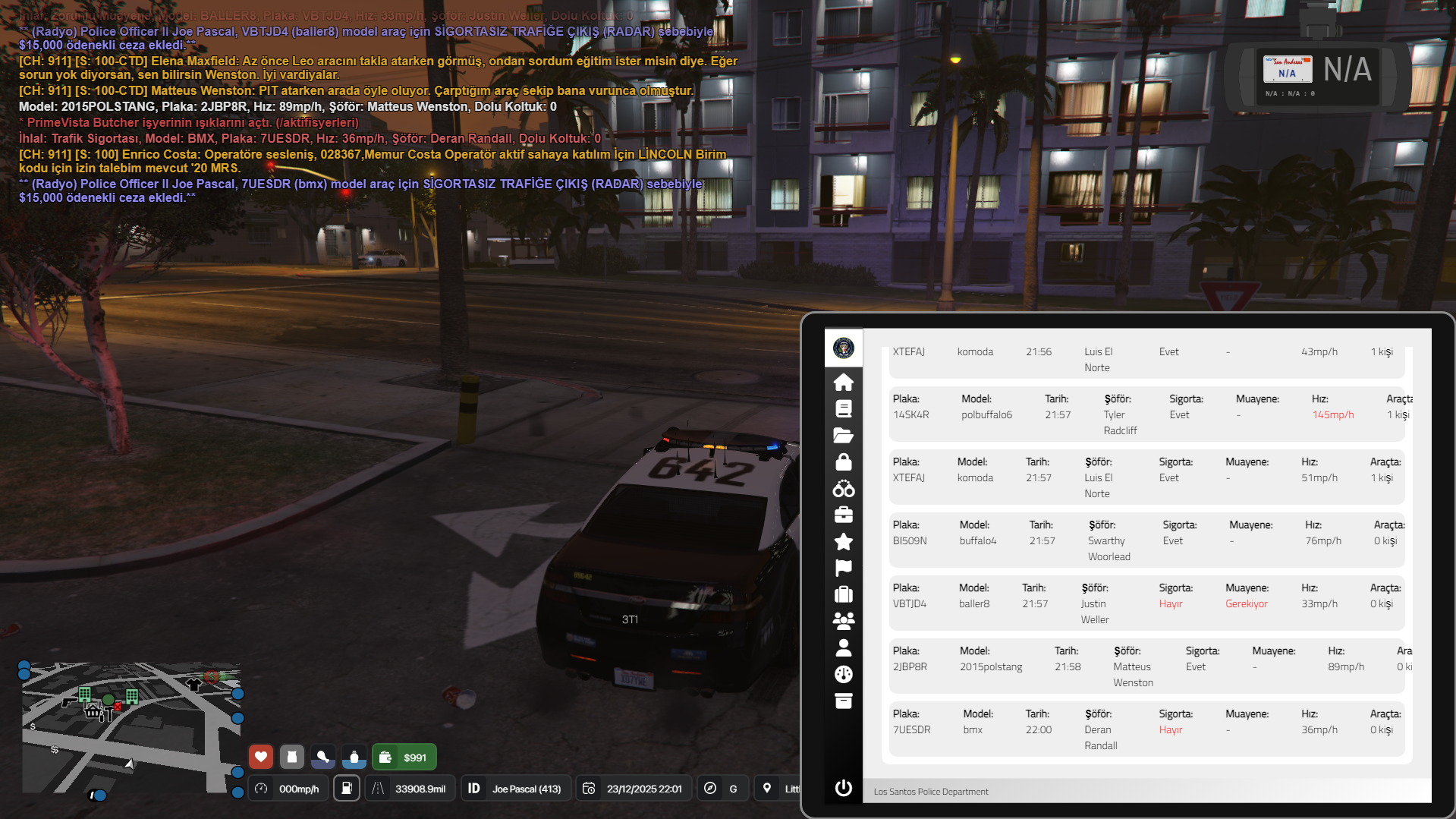1456x819 pixels.
Task: Click the thirst water bottle icon
Action: pyautogui.click(x=354, y=757)
